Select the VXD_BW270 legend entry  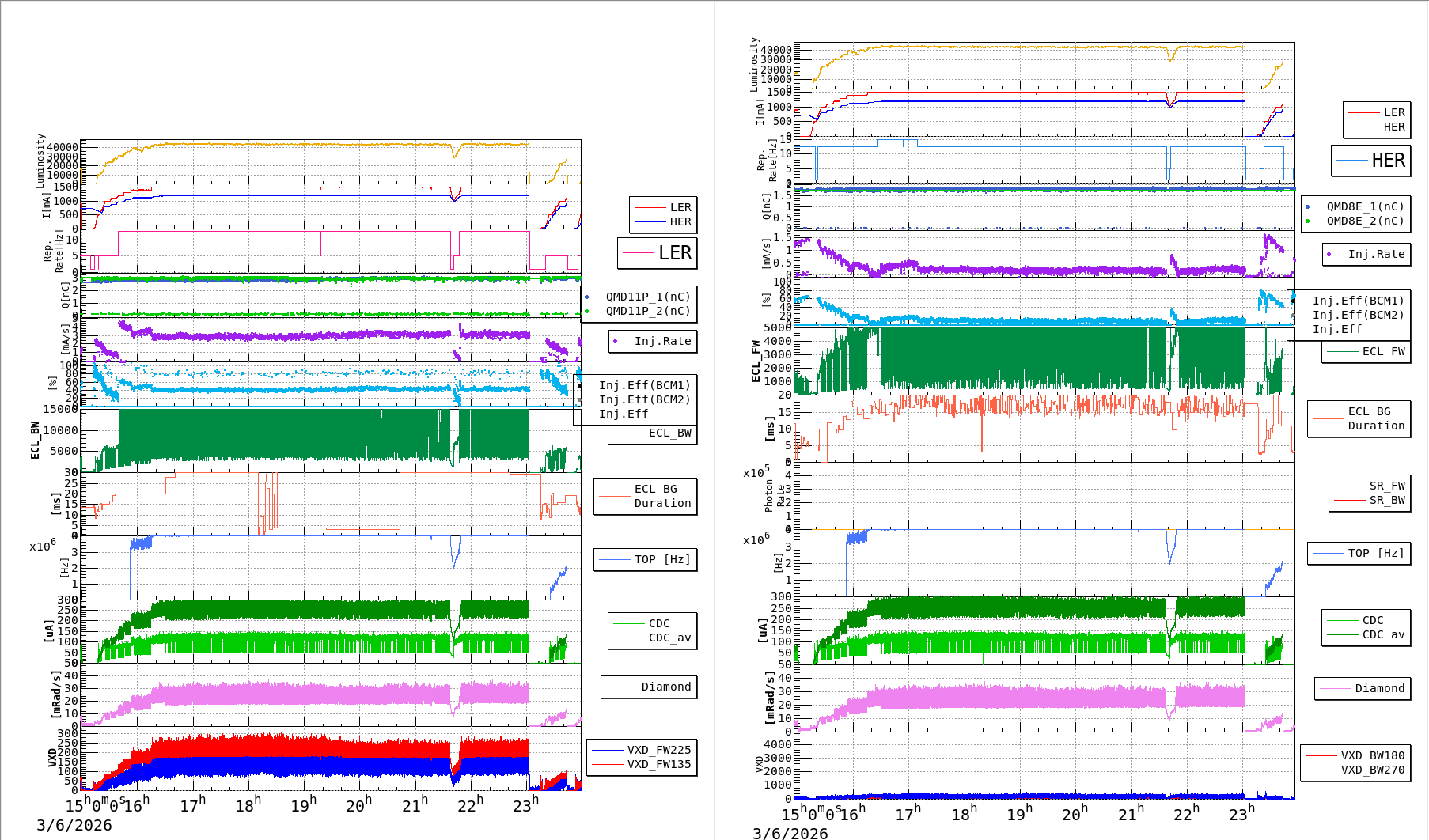coord(1372,770)
